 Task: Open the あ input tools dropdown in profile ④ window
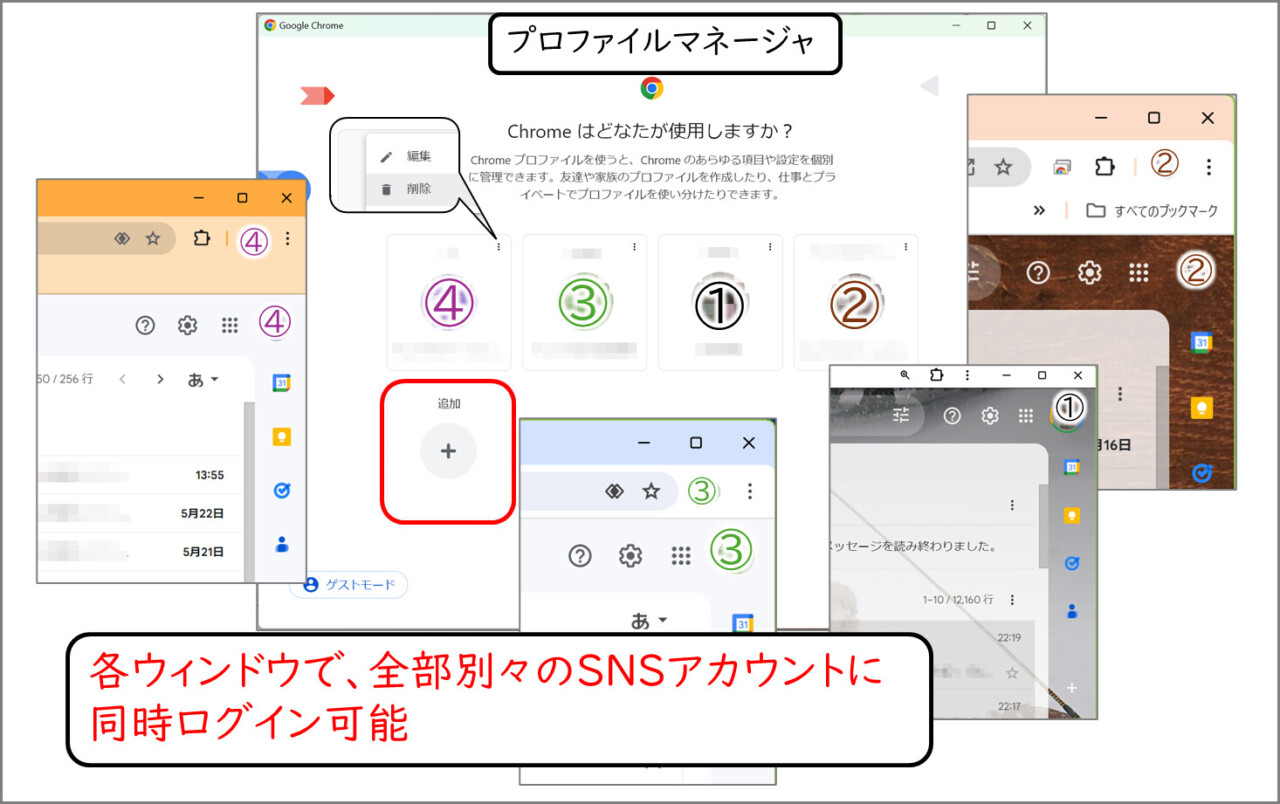coord(203,379)
